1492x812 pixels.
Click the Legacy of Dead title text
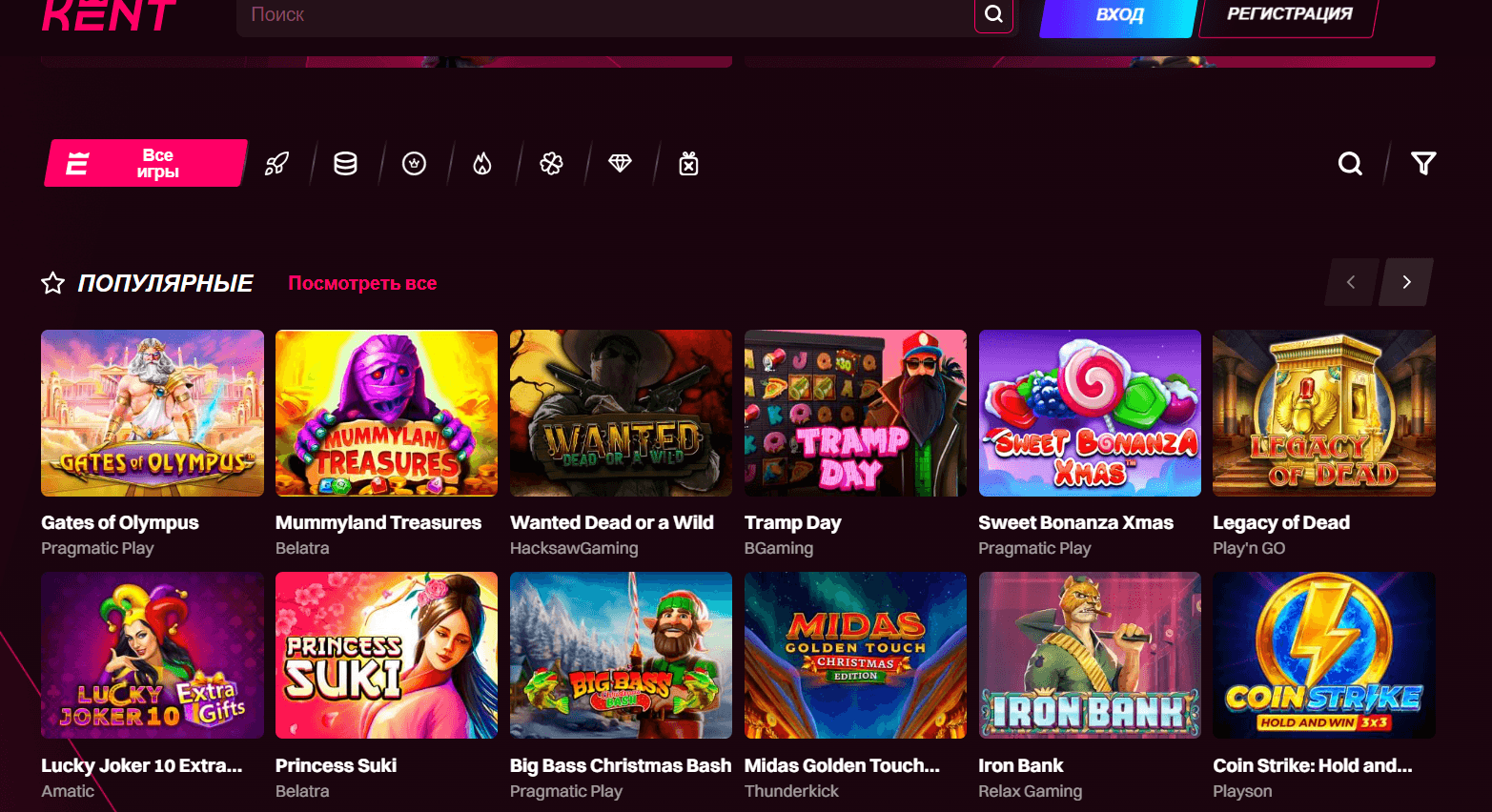1281,522
